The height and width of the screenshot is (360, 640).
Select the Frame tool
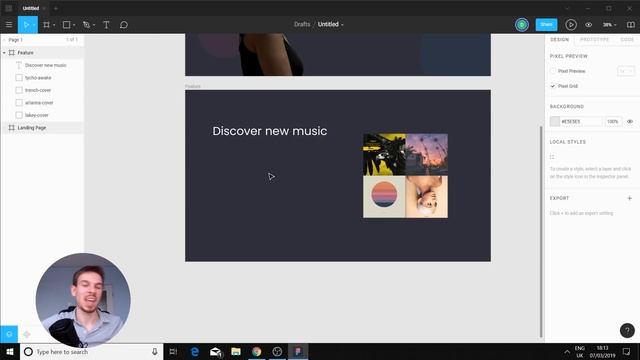pyautogui.click(x=47, y=25)
